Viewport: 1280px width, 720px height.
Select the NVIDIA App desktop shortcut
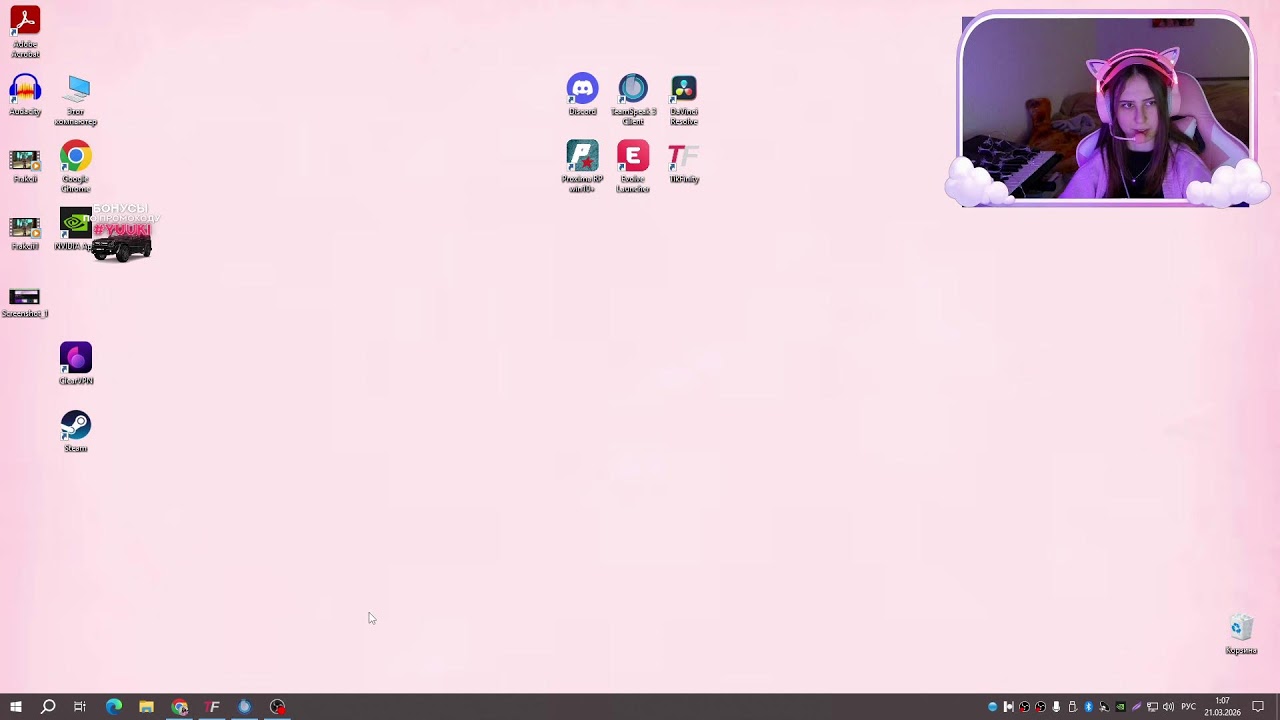click(x=76, y=229)
